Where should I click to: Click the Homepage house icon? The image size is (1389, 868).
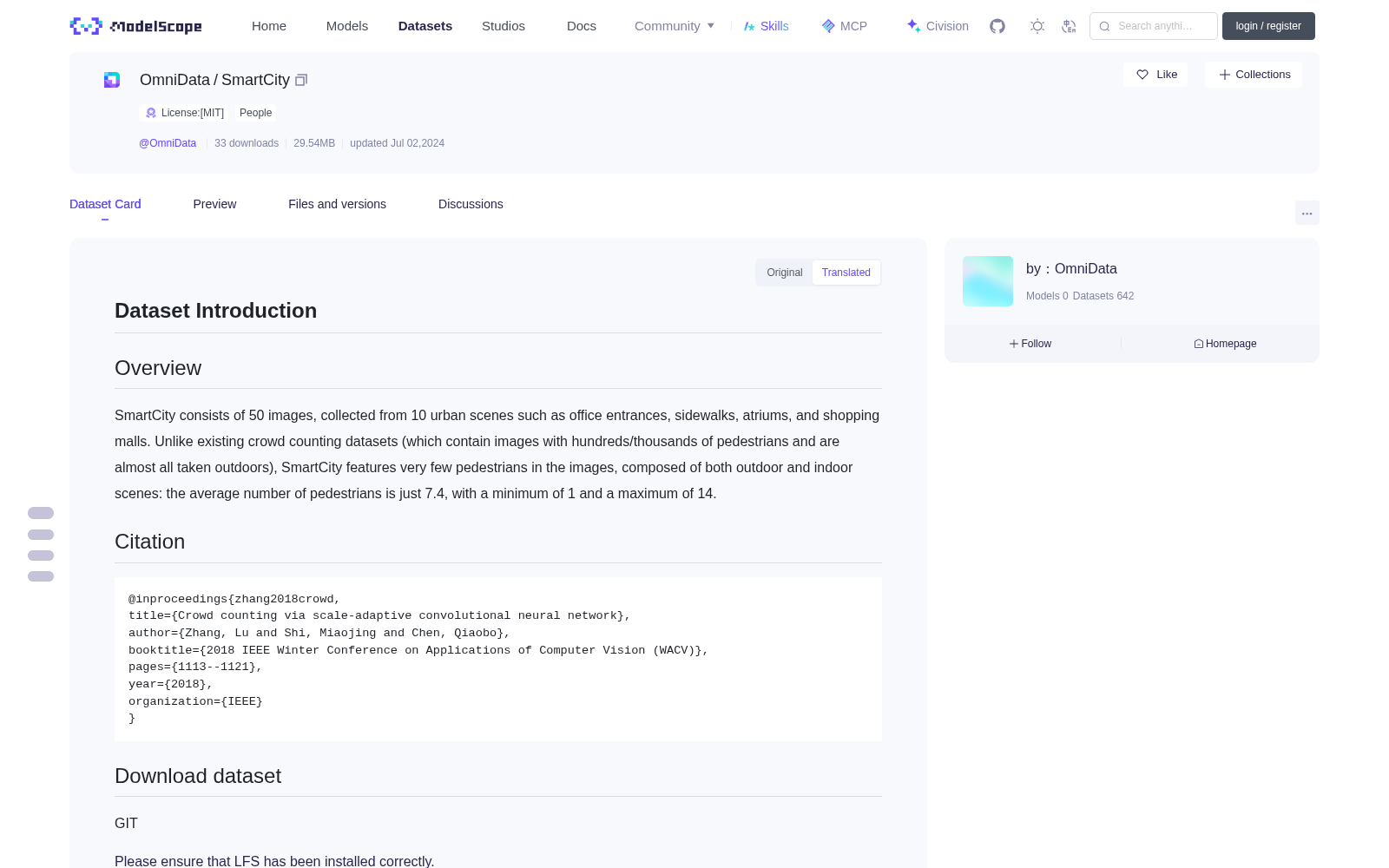click(x=1199, y=344)
